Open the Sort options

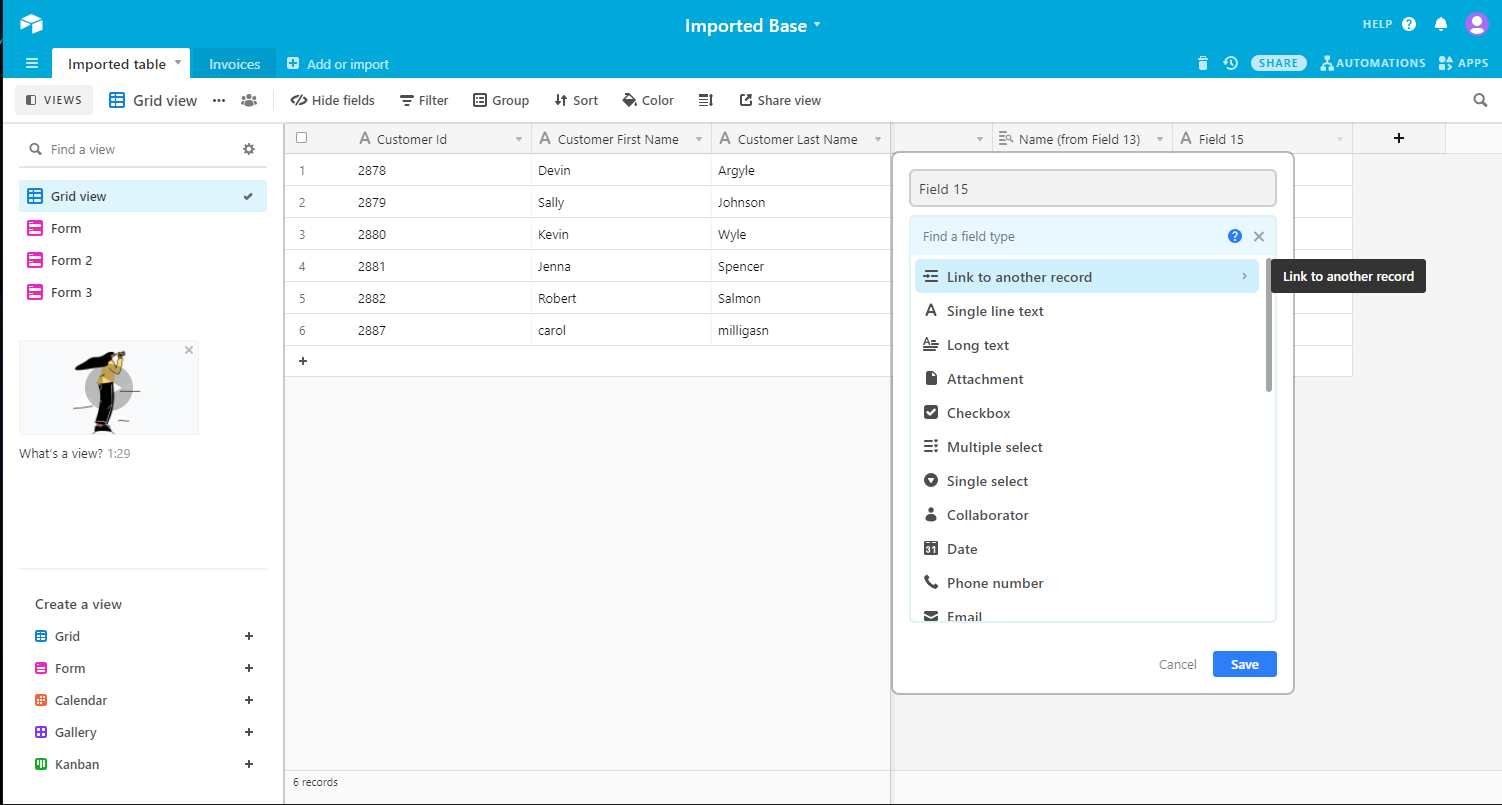coord(576,100)
